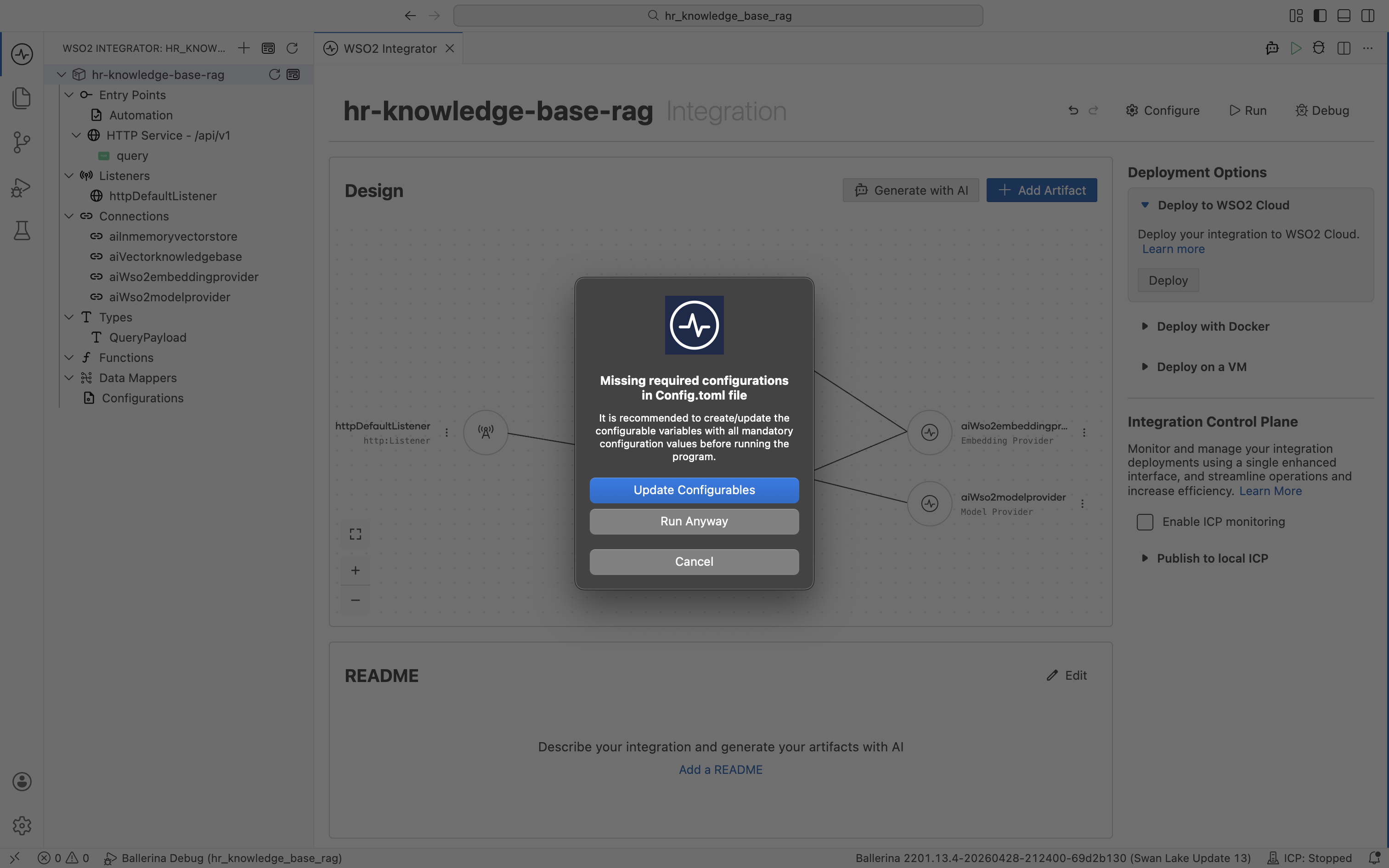Open the Automation entry point
The height and width of the screenshot is (868, 1389).
(x=141, y=115)
